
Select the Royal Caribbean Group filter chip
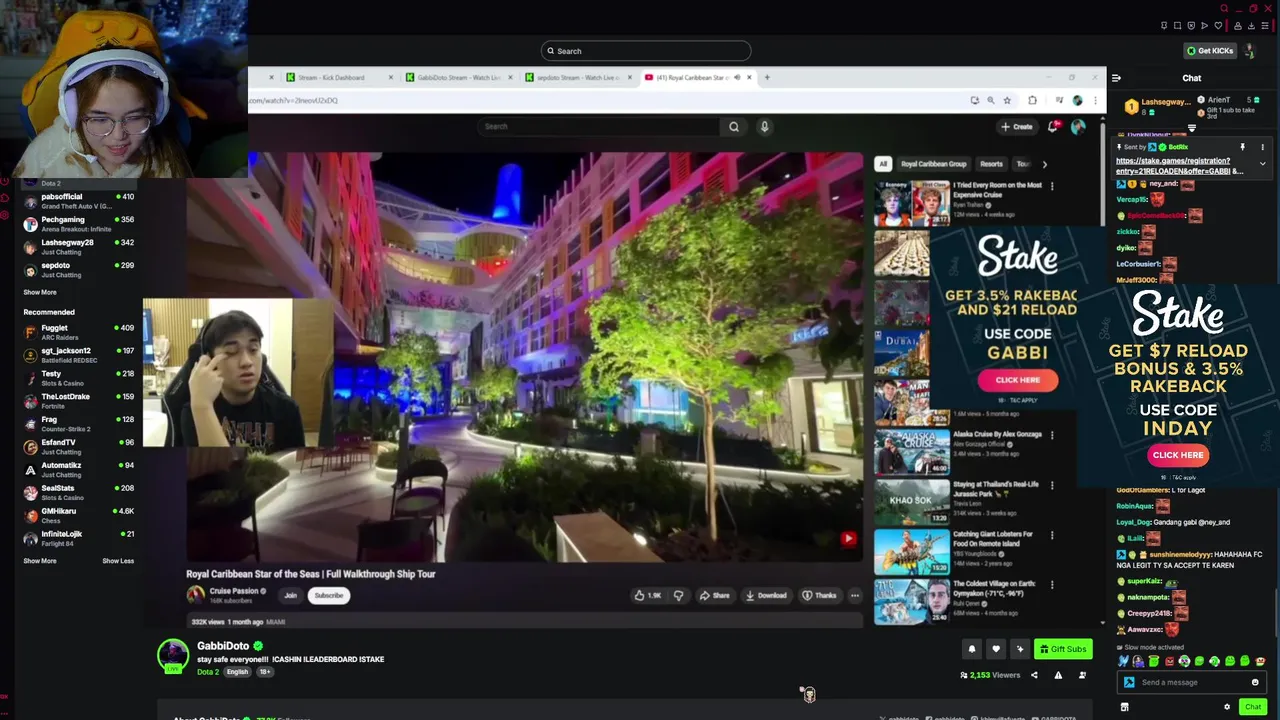click(x=934, y=164)
